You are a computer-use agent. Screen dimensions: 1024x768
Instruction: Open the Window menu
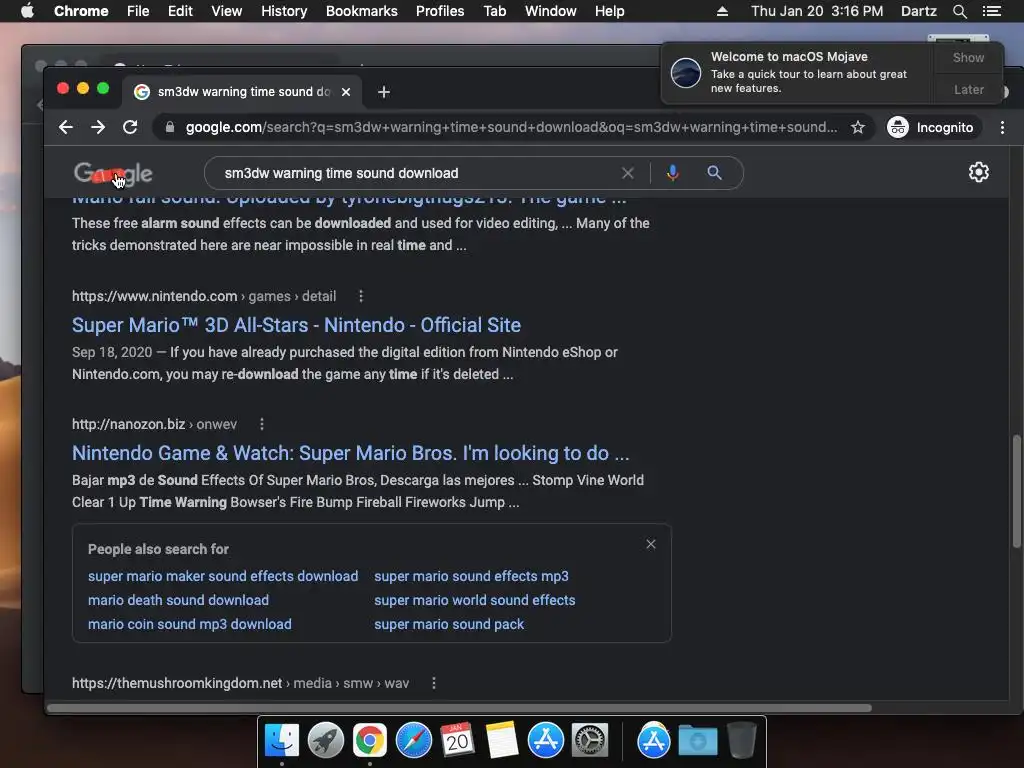click(551, 11)
